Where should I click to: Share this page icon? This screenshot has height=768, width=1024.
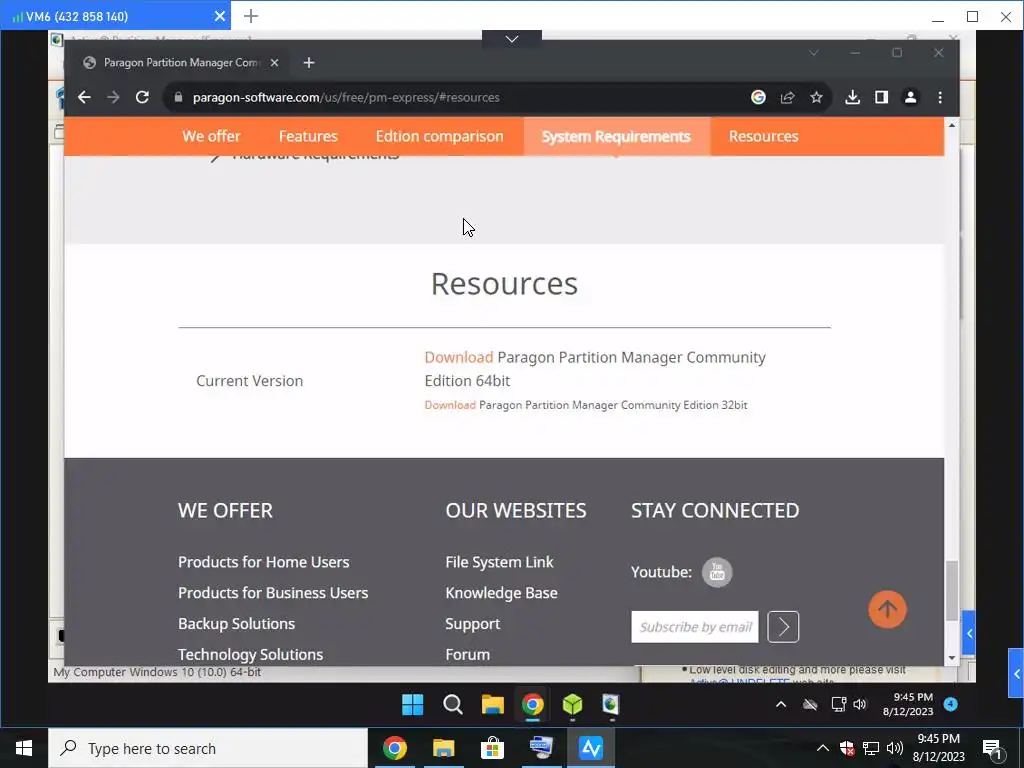787,97
